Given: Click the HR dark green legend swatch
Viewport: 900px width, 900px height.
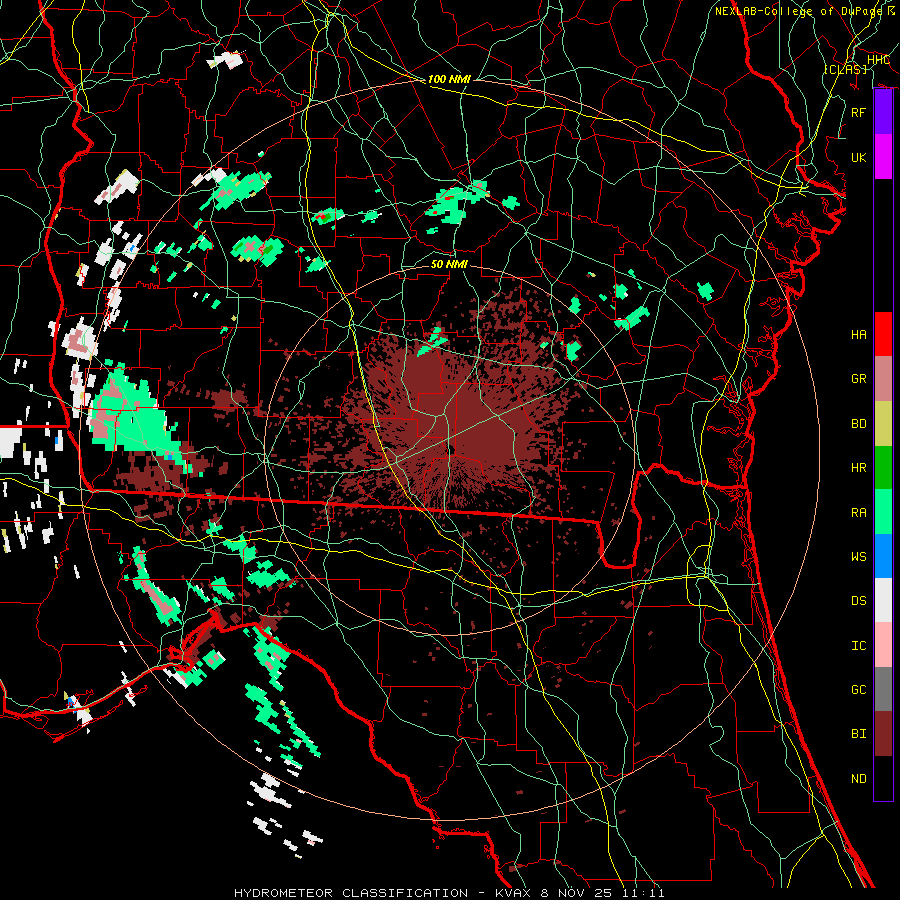Looking at the screenshot, I should coord(883,467).
